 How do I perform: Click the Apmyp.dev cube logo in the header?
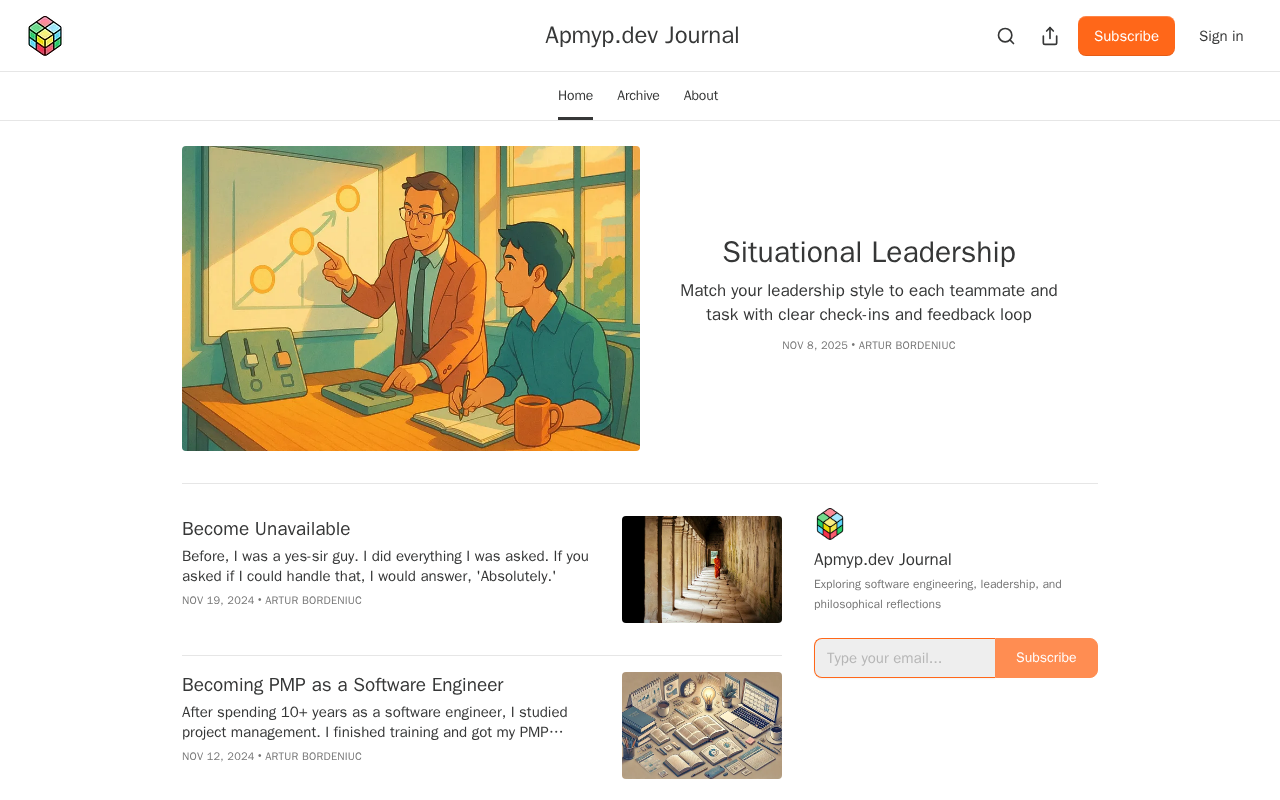pyautogui.click(x=45, y=36)
